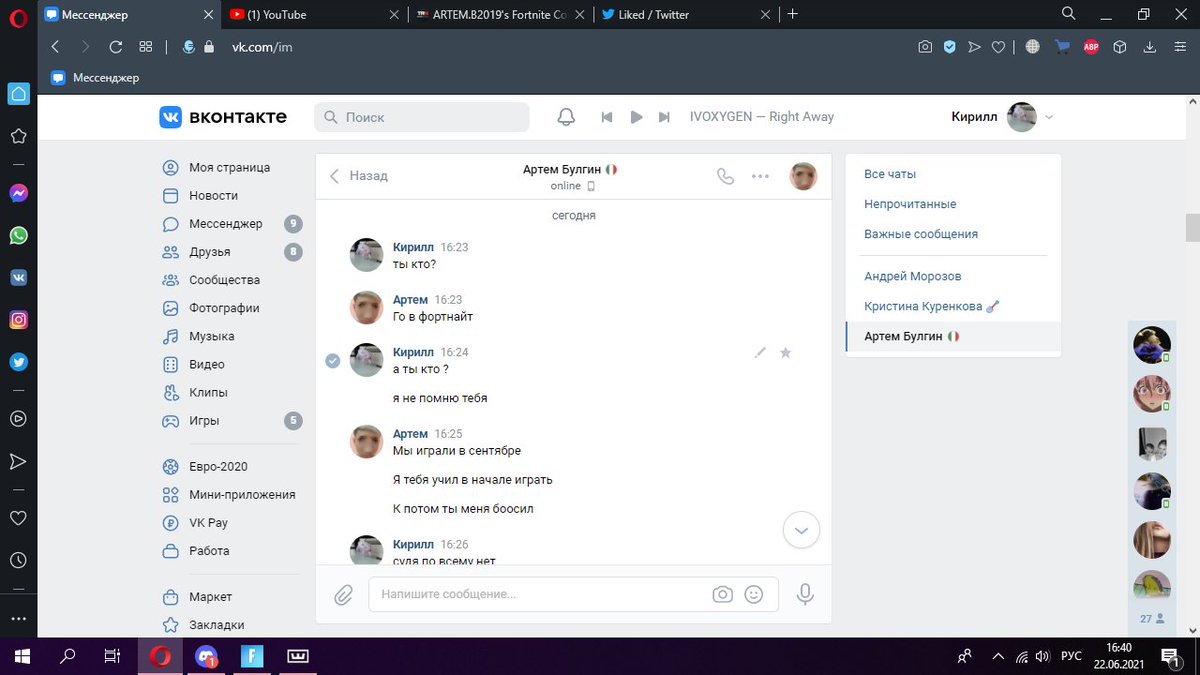
Task: Skip to the previous track in VK player
Action: tap(606, 117)
